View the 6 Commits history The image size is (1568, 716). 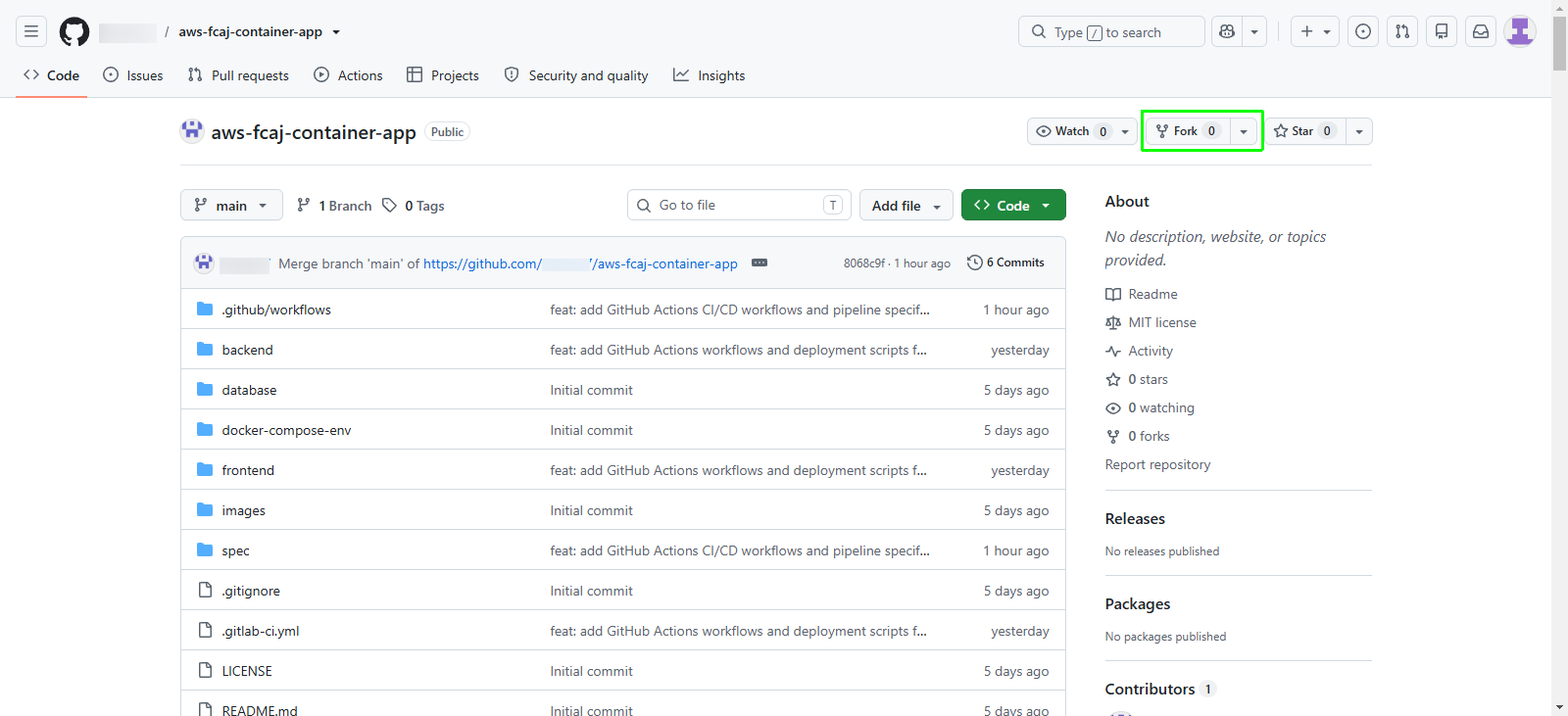tap(1005, 263)
